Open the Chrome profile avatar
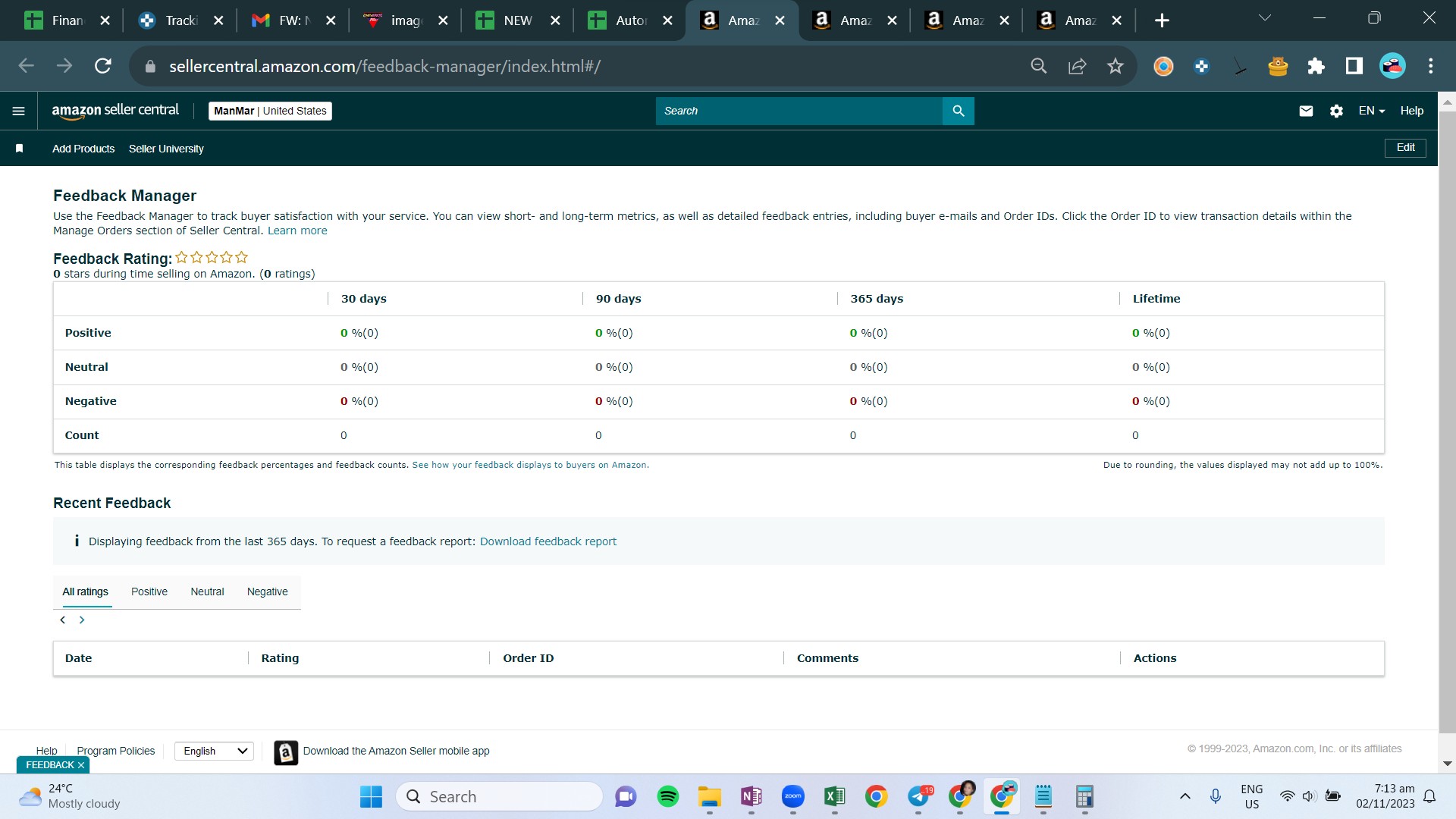Screen dimensions: 1456x819 tap(1392, 66)
